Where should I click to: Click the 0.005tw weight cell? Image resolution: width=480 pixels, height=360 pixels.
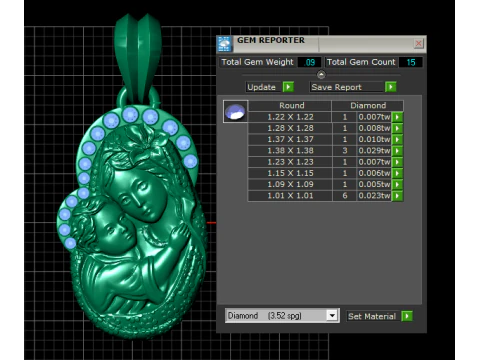click(x=374, y=185)
